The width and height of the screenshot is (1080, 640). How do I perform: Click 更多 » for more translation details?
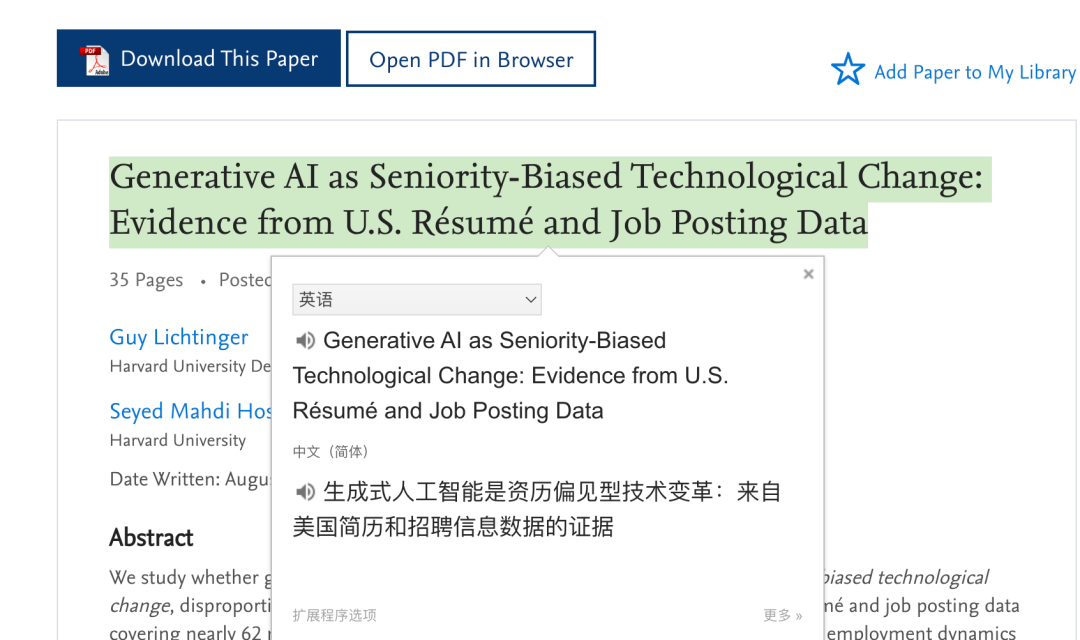(782, 615)
